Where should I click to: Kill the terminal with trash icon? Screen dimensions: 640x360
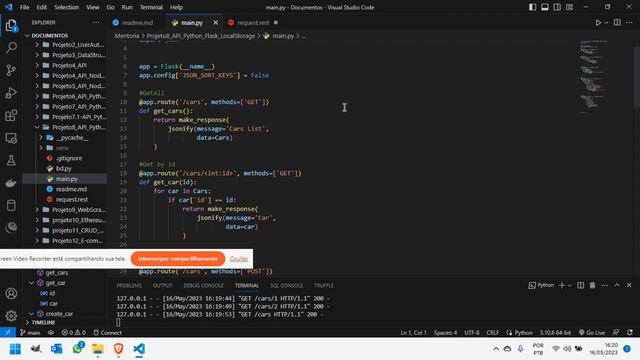[592, 285]
